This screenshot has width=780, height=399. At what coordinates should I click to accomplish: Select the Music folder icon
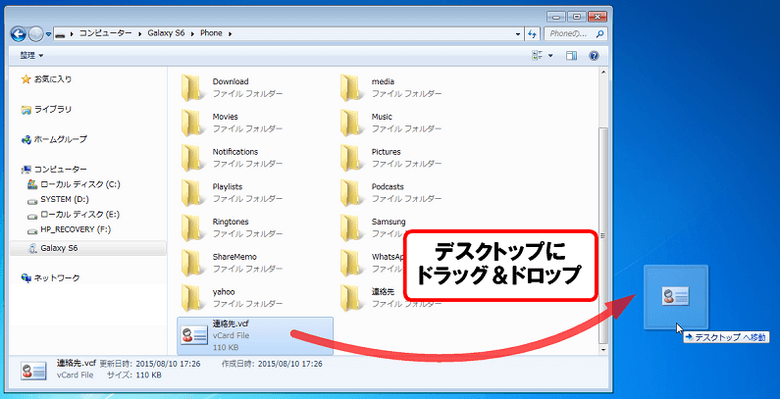coord(352,122)
